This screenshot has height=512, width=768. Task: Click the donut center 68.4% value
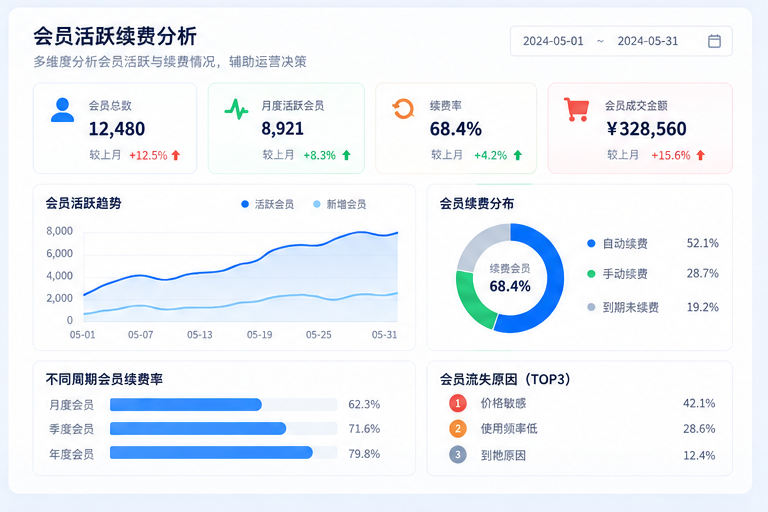pos(510,286)
